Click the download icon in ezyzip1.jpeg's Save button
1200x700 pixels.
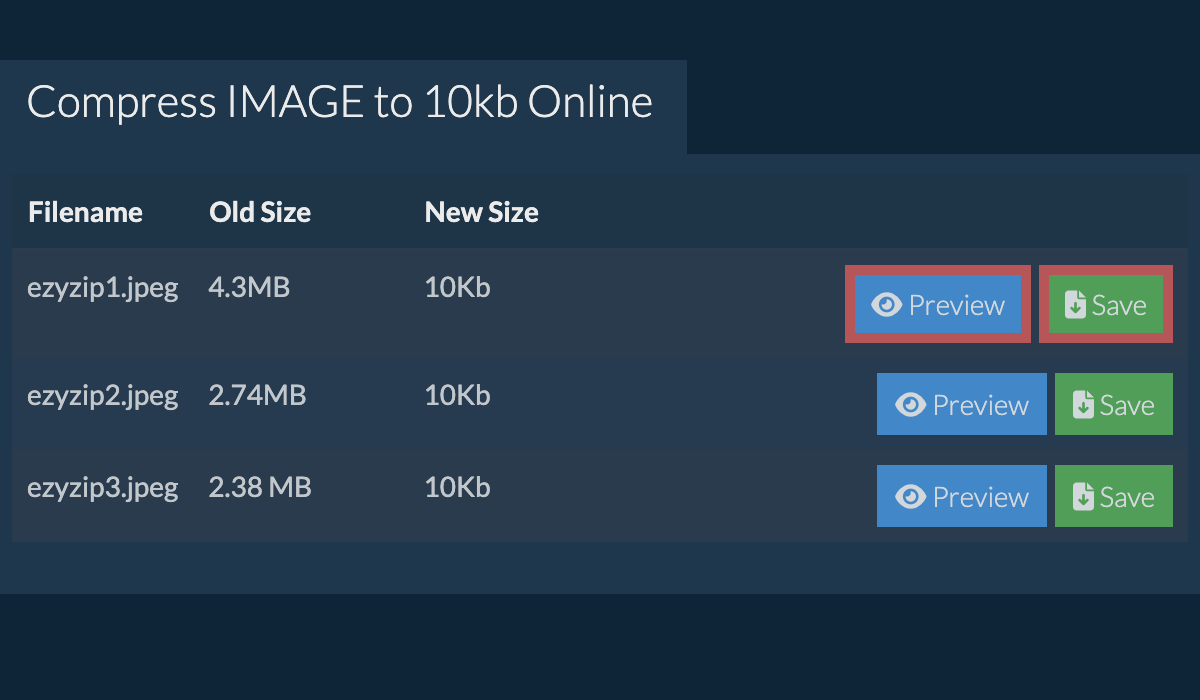click(x=1075, y=305)
